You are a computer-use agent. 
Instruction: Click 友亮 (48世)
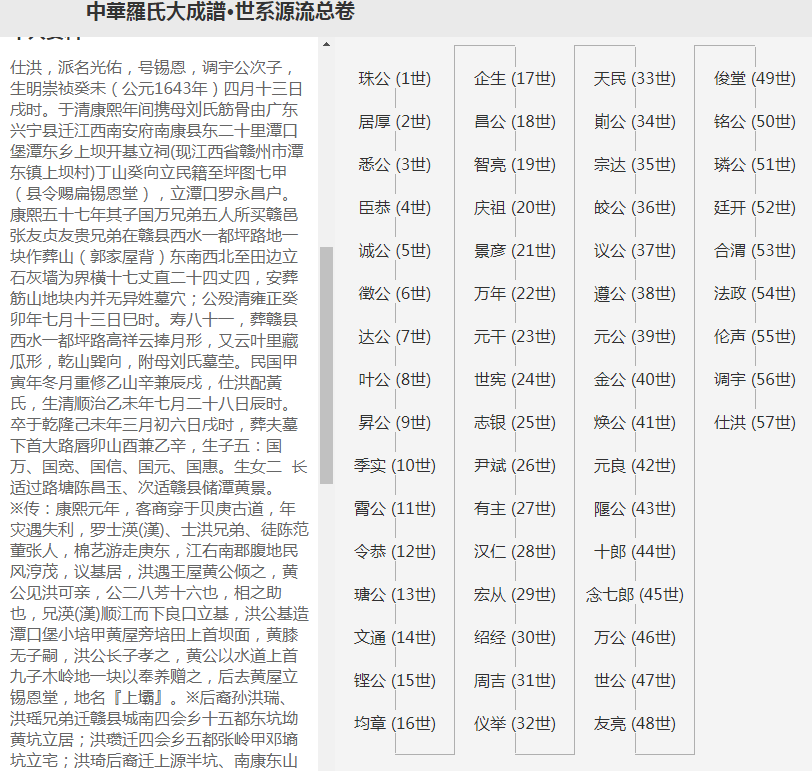coord(635,723)
